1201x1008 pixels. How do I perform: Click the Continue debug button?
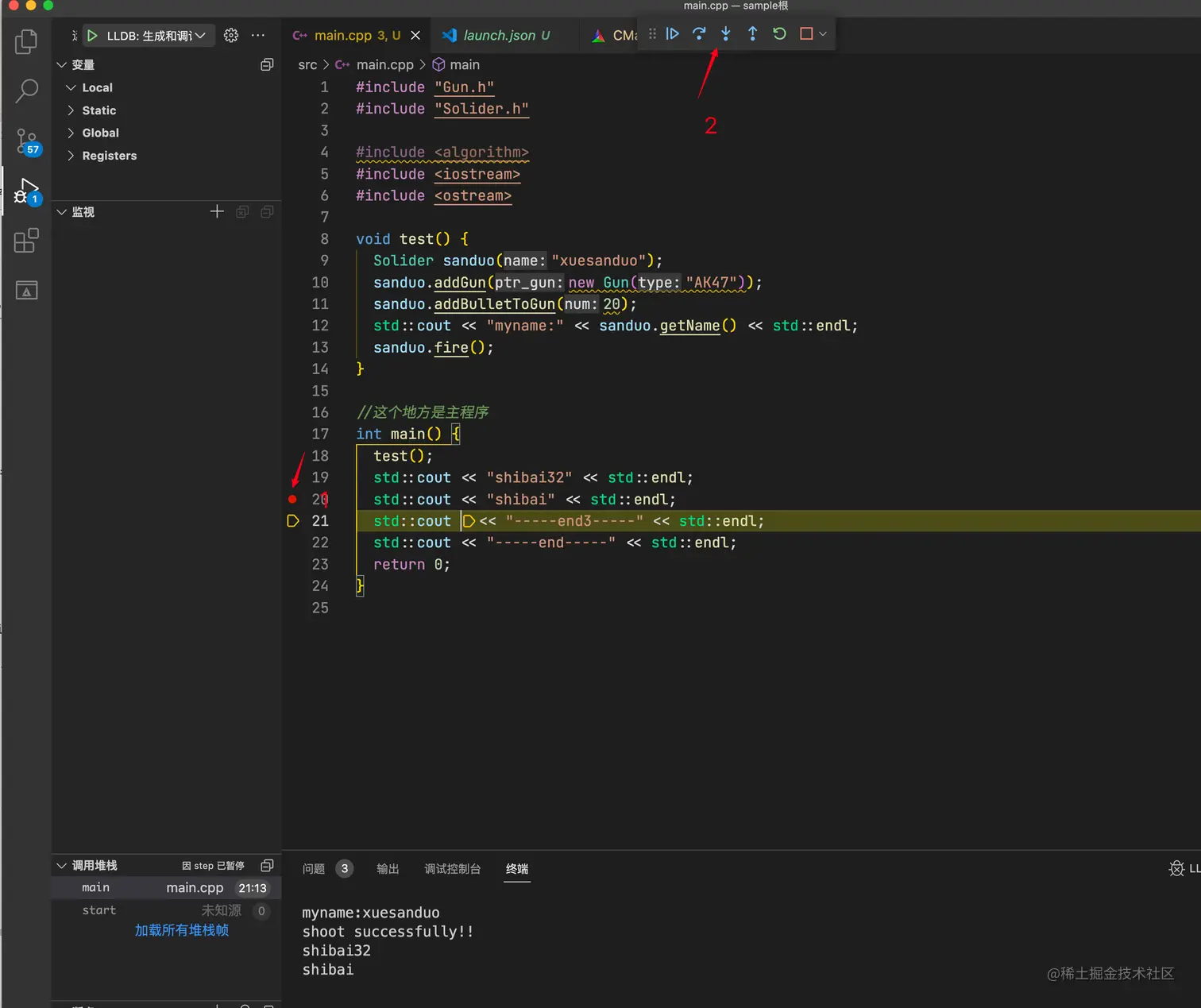(672, 34)
